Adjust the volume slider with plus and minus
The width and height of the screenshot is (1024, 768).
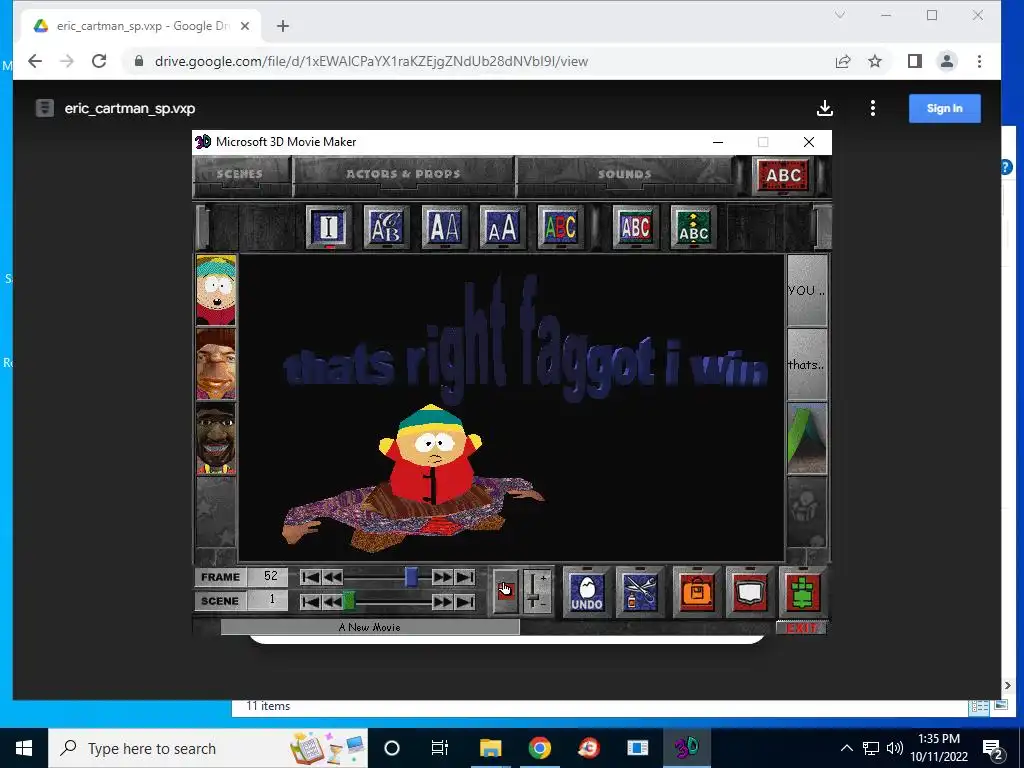point(536,591)
